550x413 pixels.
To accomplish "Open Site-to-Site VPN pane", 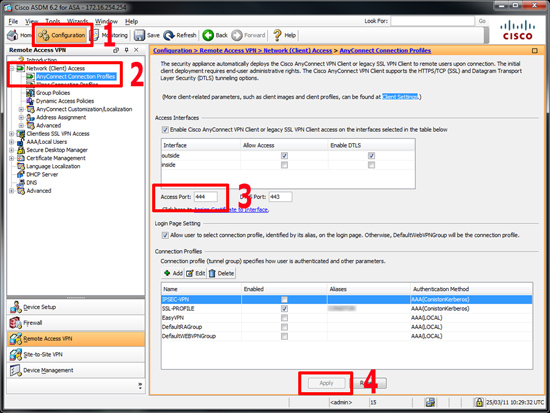I will (x=76, y=354).
